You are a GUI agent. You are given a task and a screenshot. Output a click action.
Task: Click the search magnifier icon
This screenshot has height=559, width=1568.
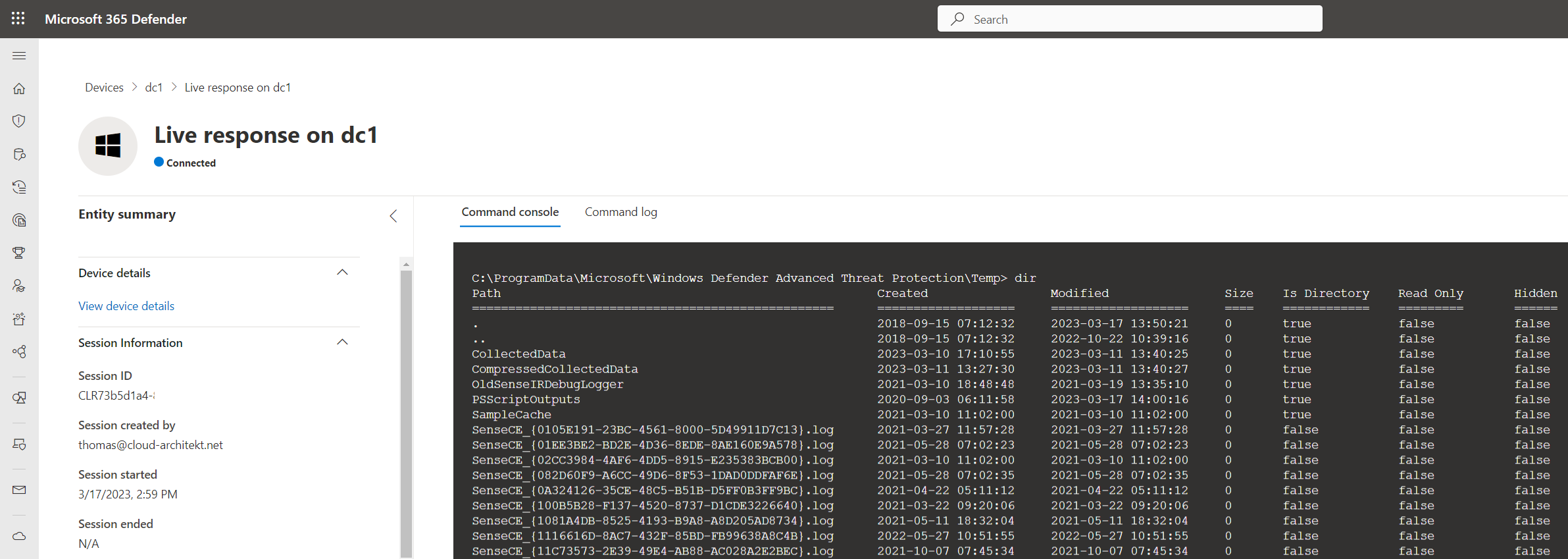coord(957,19)
